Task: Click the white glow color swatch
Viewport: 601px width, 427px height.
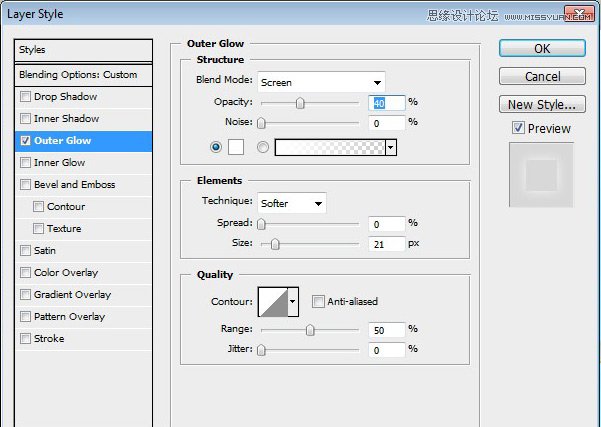Action: pos(236,146)
